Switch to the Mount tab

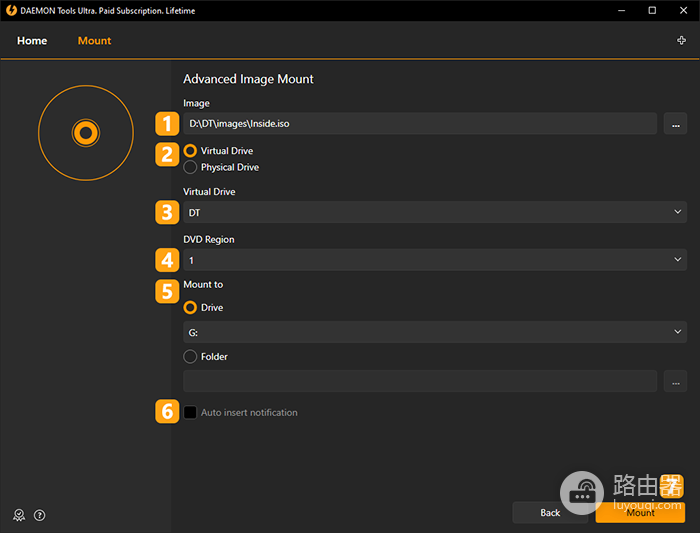coord(94,41)
